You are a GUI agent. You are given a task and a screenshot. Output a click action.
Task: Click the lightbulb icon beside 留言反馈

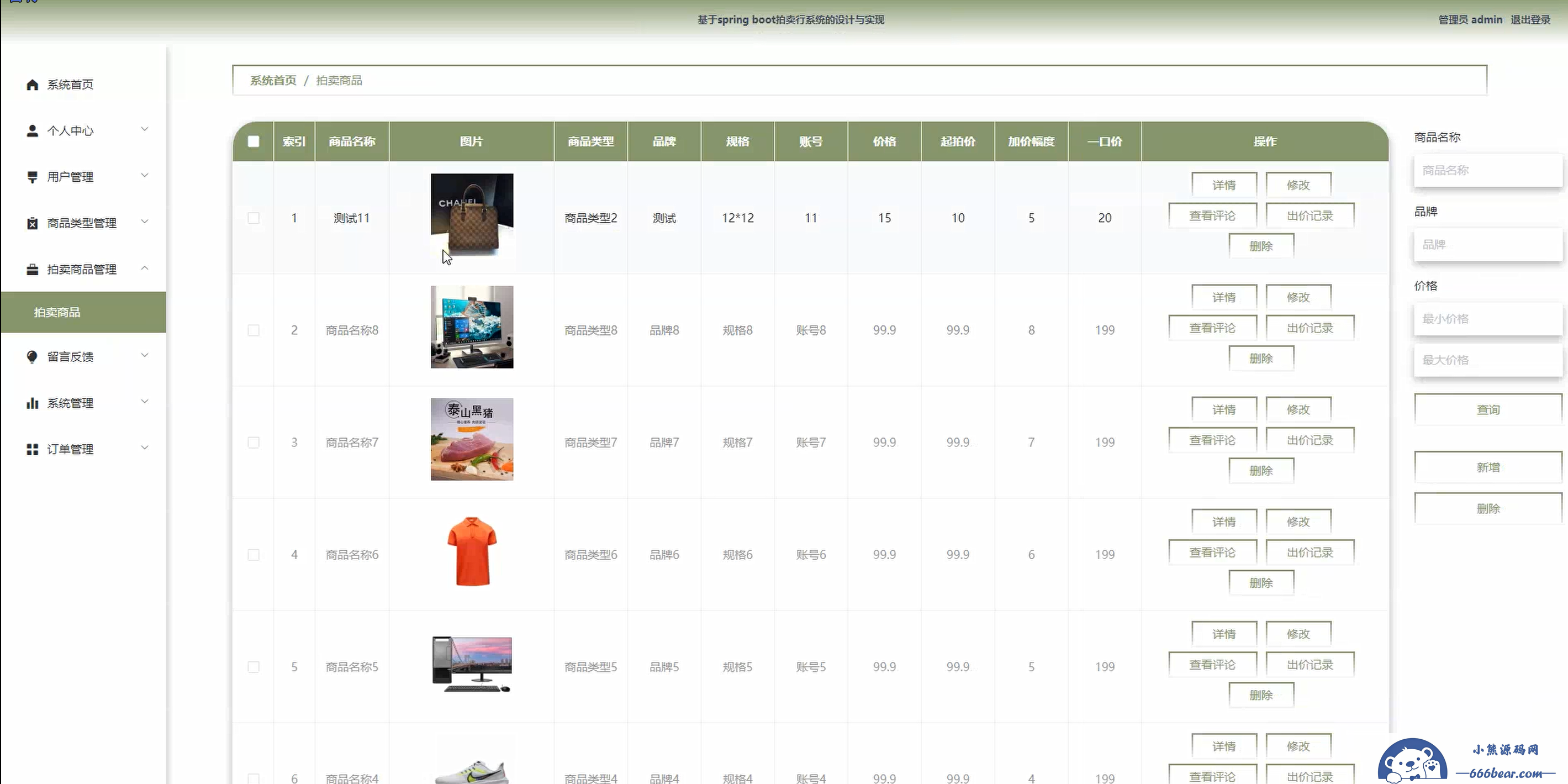(32, 357)
